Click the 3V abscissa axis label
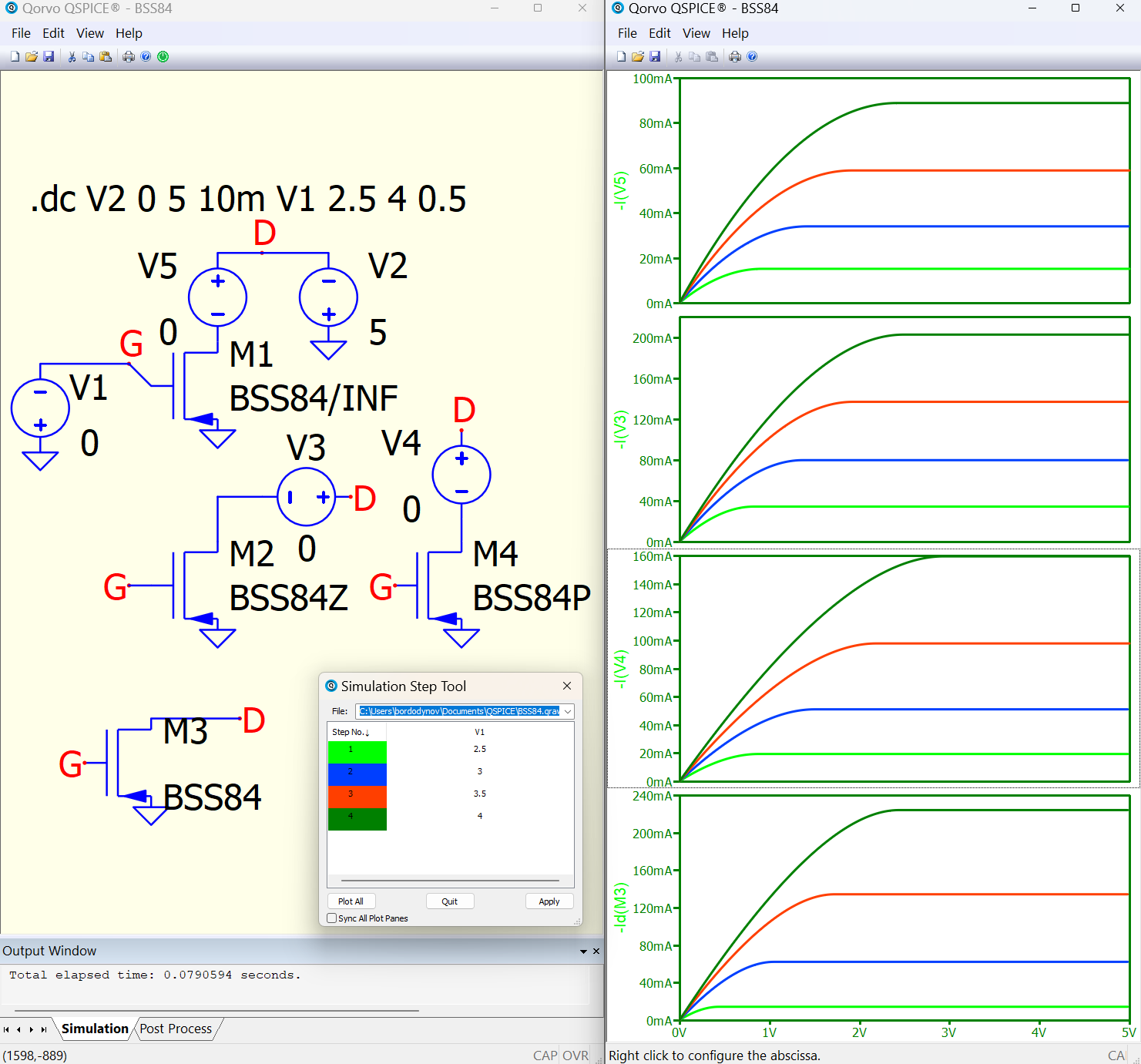 (x=948, y=1033)
